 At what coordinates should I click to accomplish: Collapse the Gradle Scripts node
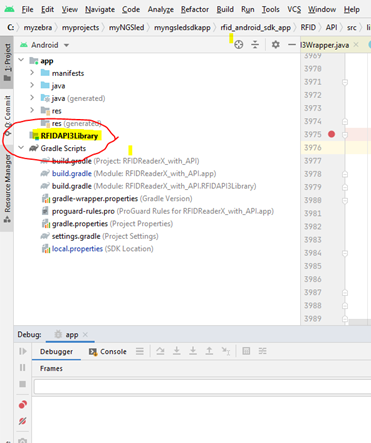coord(21,148)
